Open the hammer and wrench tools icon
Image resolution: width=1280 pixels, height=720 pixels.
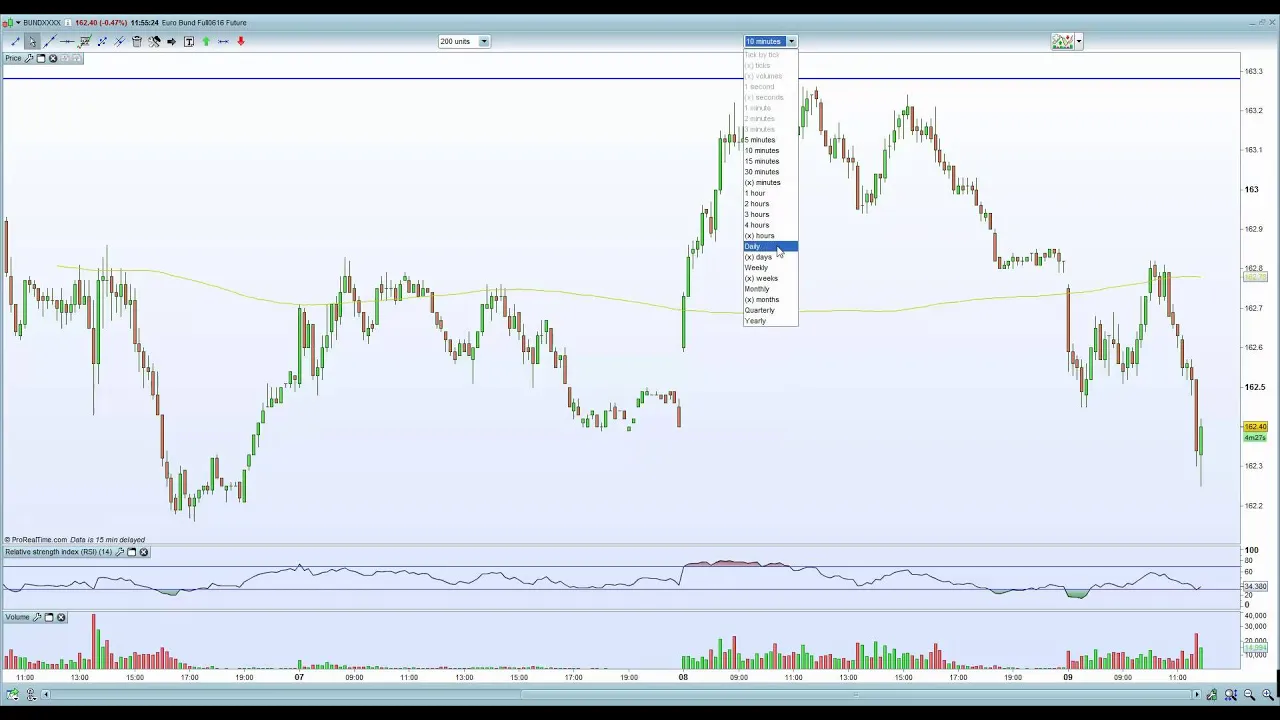pos(154,41)
